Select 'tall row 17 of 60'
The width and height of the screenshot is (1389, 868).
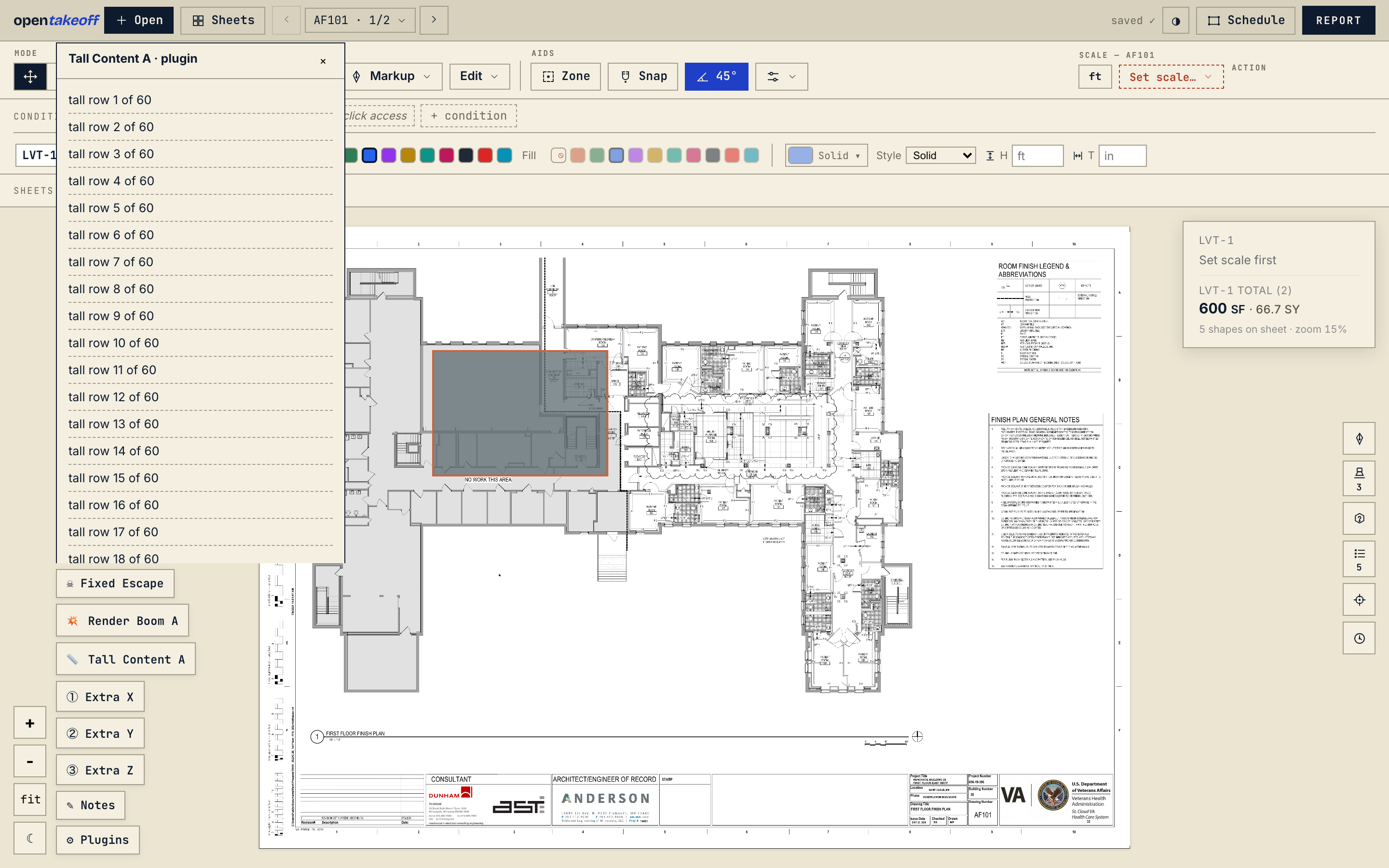pos(200,532)
